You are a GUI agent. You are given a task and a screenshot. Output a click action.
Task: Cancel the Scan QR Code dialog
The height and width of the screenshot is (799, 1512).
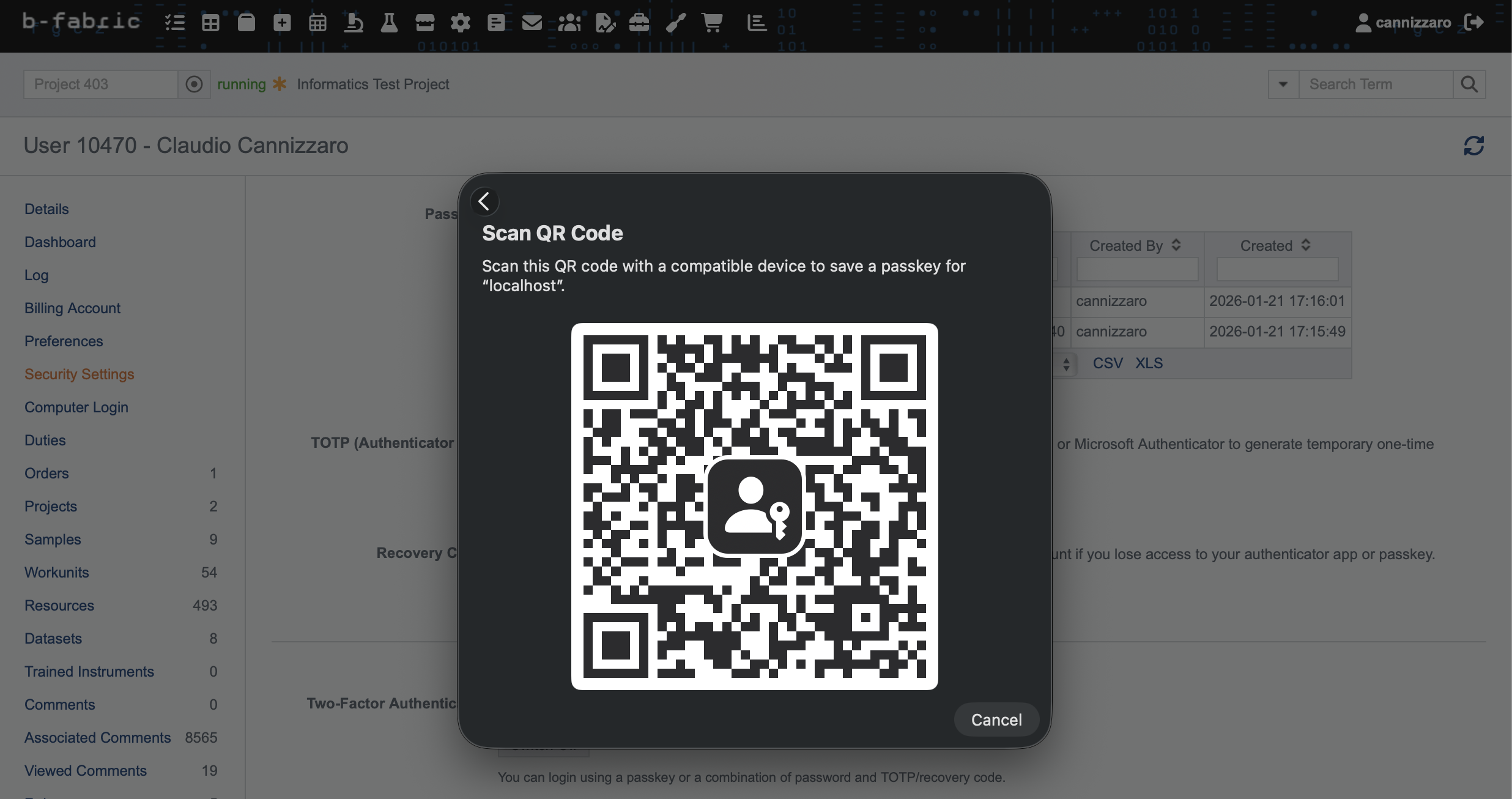coord(996,720)
